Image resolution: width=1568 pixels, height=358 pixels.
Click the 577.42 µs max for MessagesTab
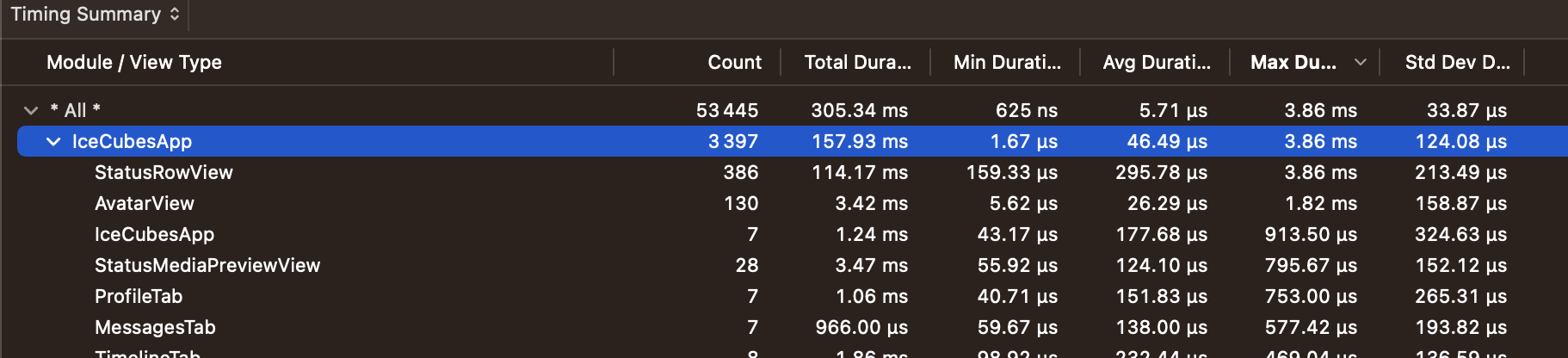tap(1311, 327)
